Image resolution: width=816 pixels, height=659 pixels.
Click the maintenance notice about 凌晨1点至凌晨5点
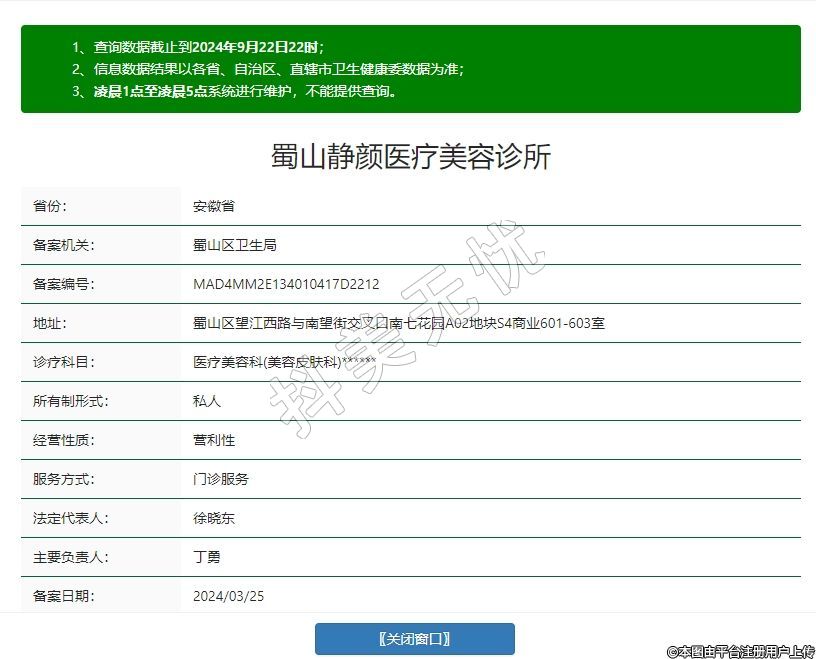(235, 92)
